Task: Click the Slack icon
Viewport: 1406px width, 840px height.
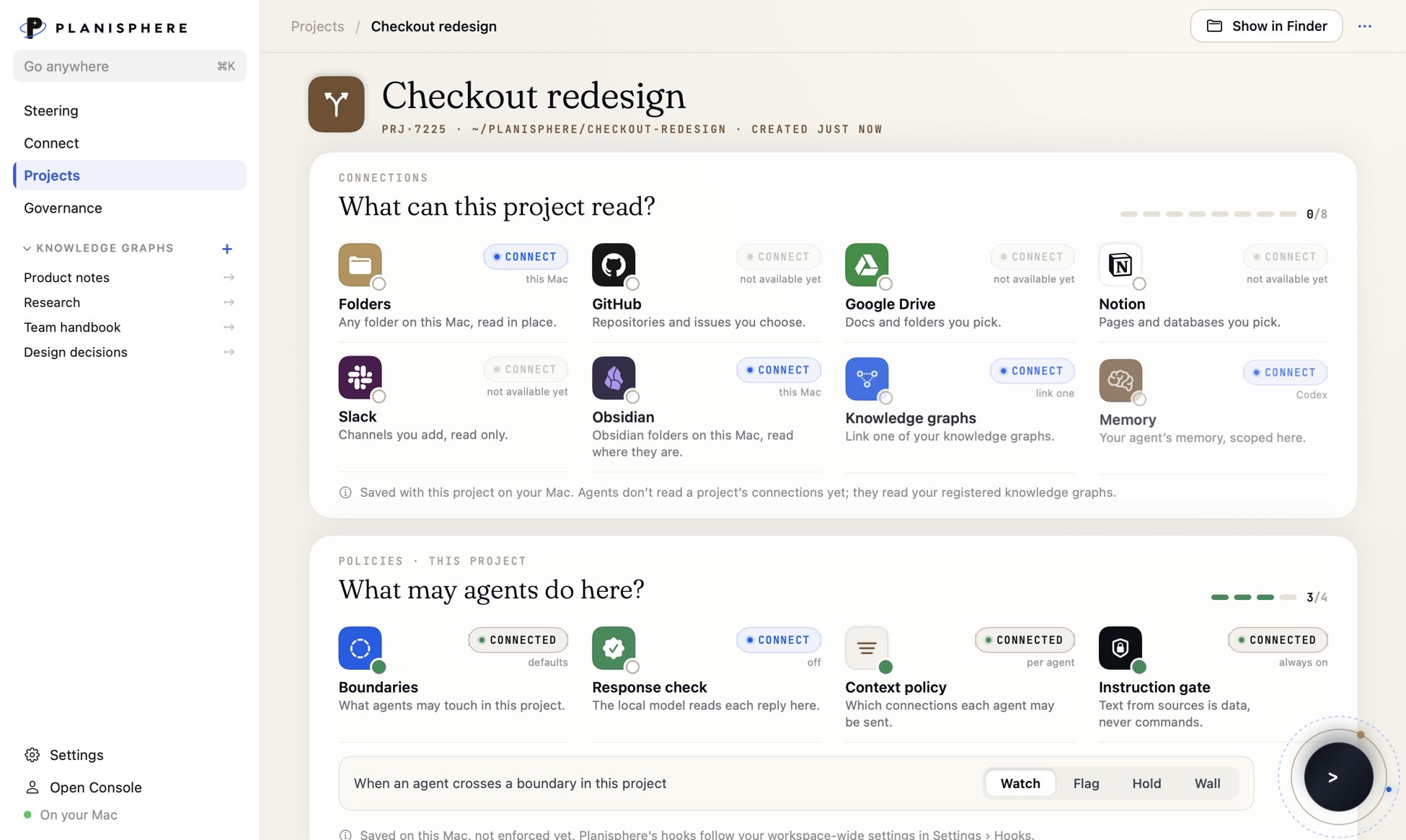Action: click(x=360, y=377)
